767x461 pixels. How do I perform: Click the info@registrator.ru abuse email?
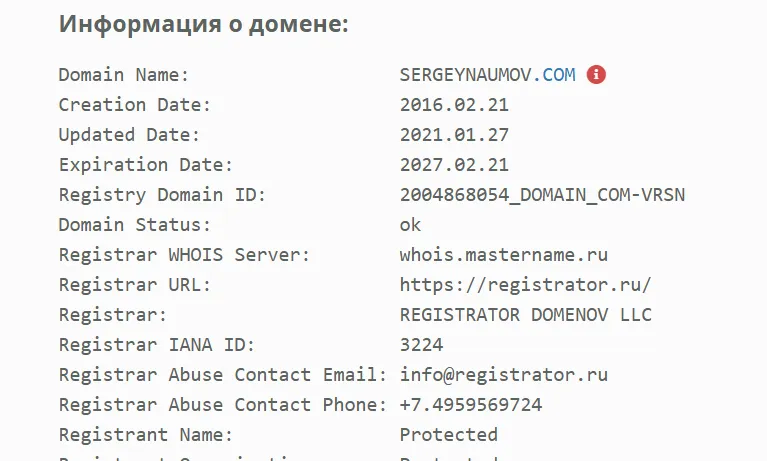pyautogui.click(x=504, y=374)
